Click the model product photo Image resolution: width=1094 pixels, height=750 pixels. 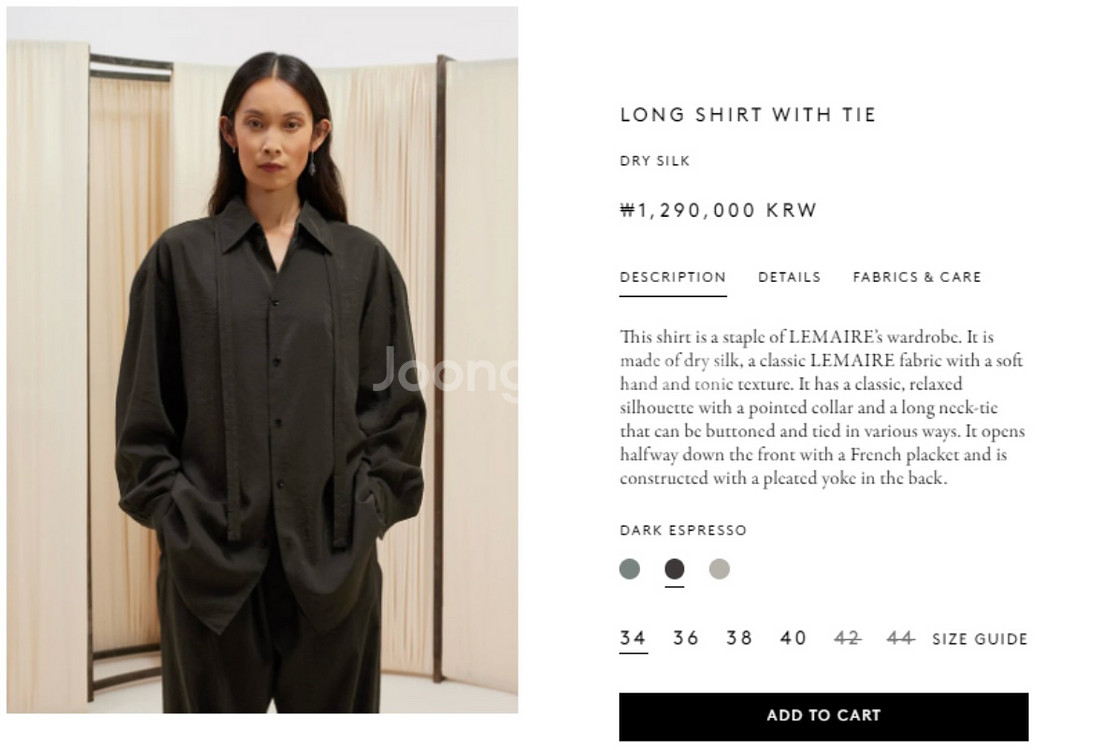262,360
